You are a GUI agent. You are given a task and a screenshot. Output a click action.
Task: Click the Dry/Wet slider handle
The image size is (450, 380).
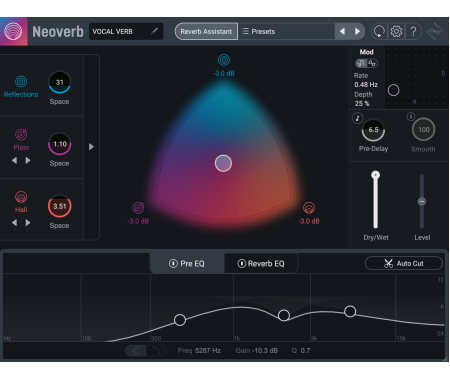376,175
